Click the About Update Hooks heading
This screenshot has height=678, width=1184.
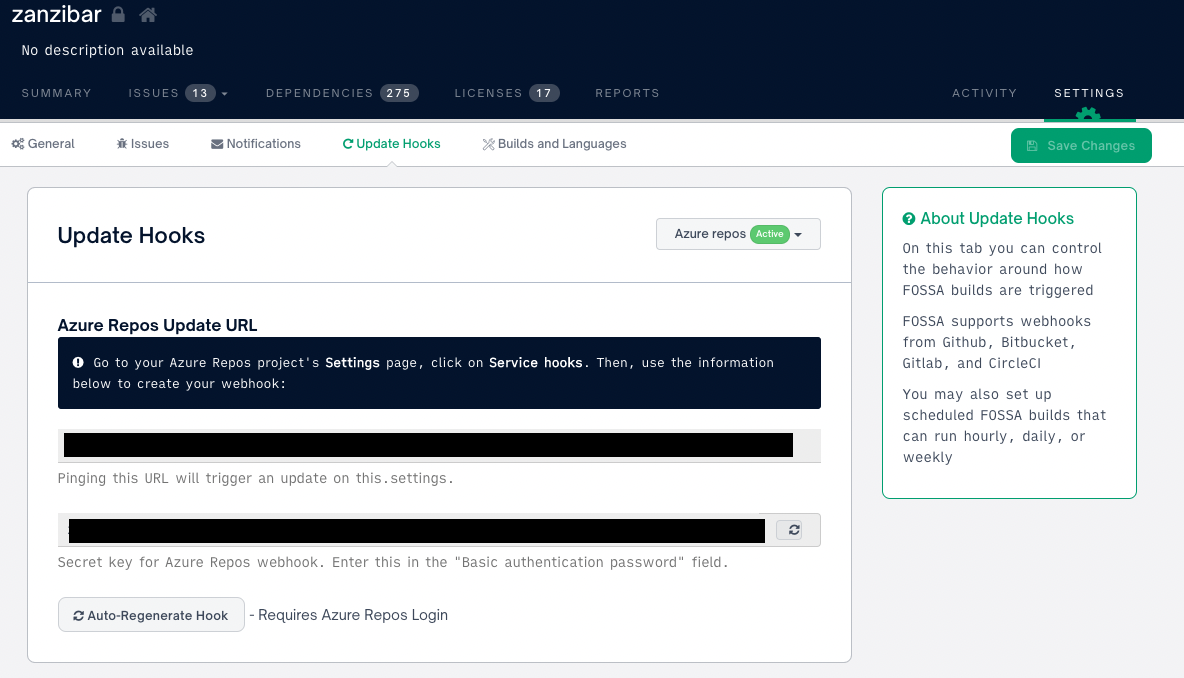997,218
